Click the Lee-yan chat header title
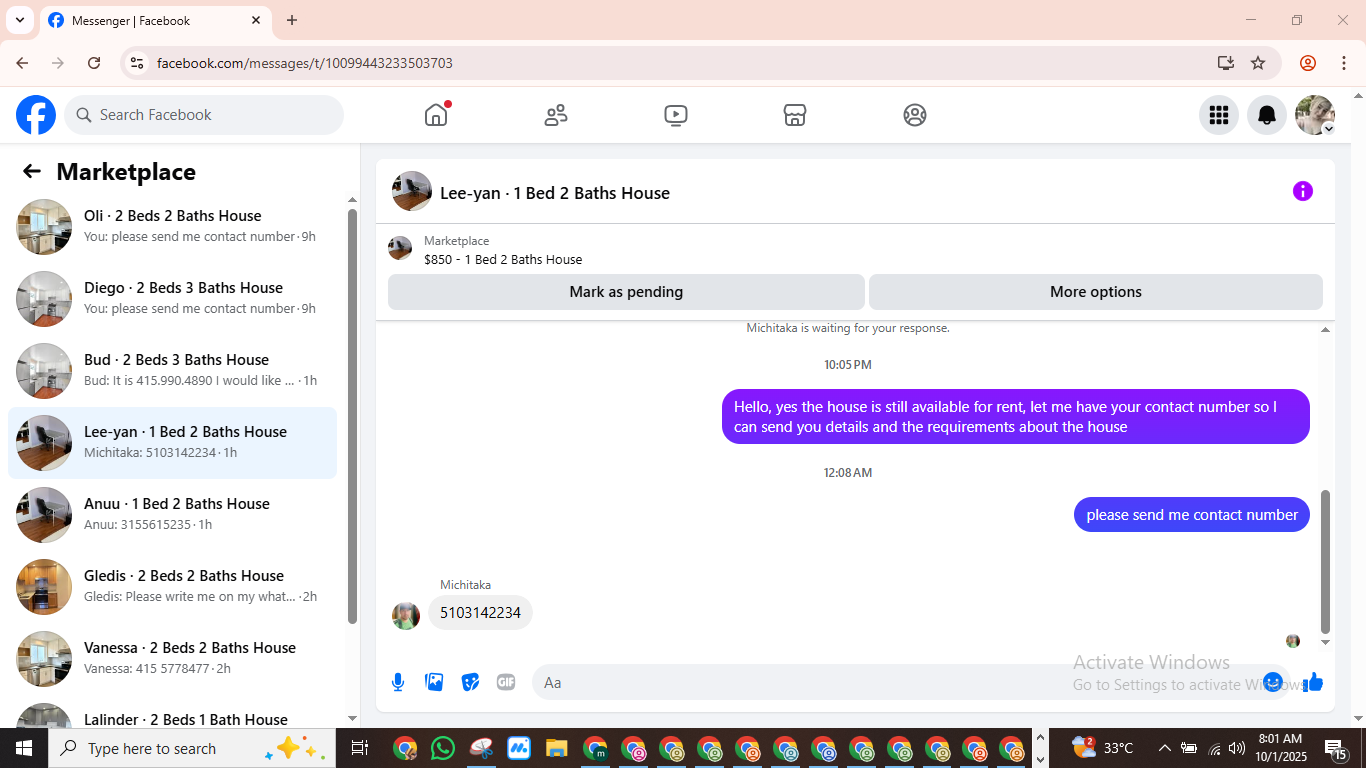The image size is (1366, 768). point(555,193)
